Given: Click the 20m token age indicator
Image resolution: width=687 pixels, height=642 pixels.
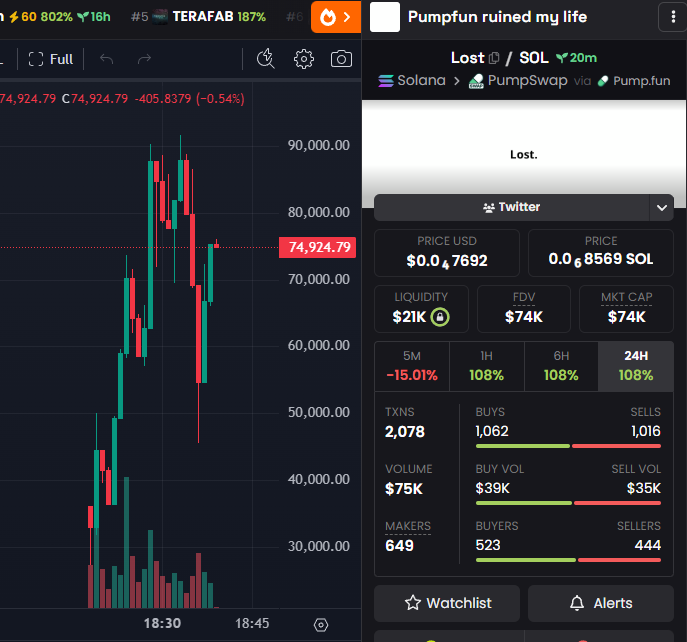Looking at the screenshot, I should coord(576,58).
